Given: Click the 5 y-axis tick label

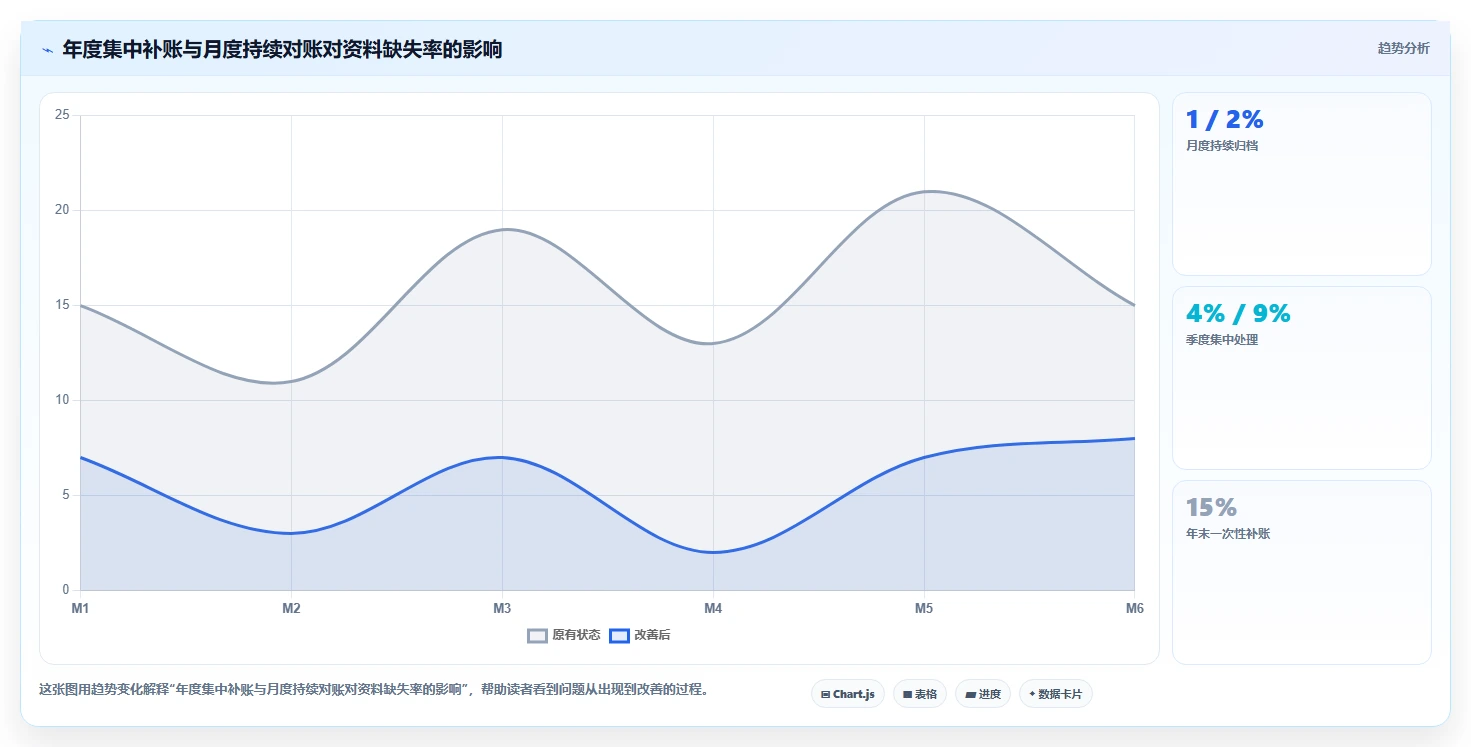Looking at the screenshot, I should click(65, 495).
